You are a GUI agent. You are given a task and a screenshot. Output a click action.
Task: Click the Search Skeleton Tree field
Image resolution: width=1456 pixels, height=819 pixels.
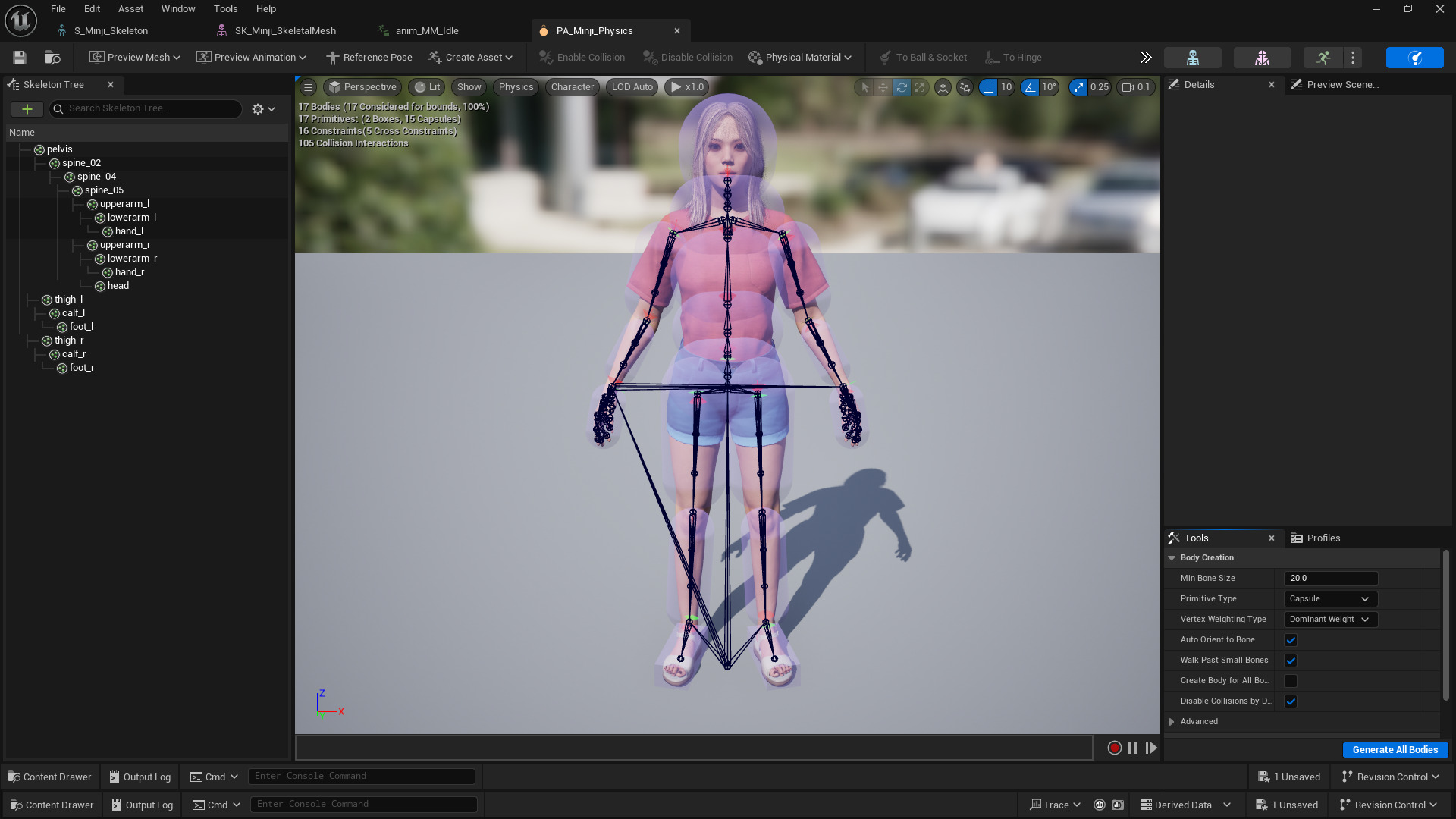click(146, 109)
